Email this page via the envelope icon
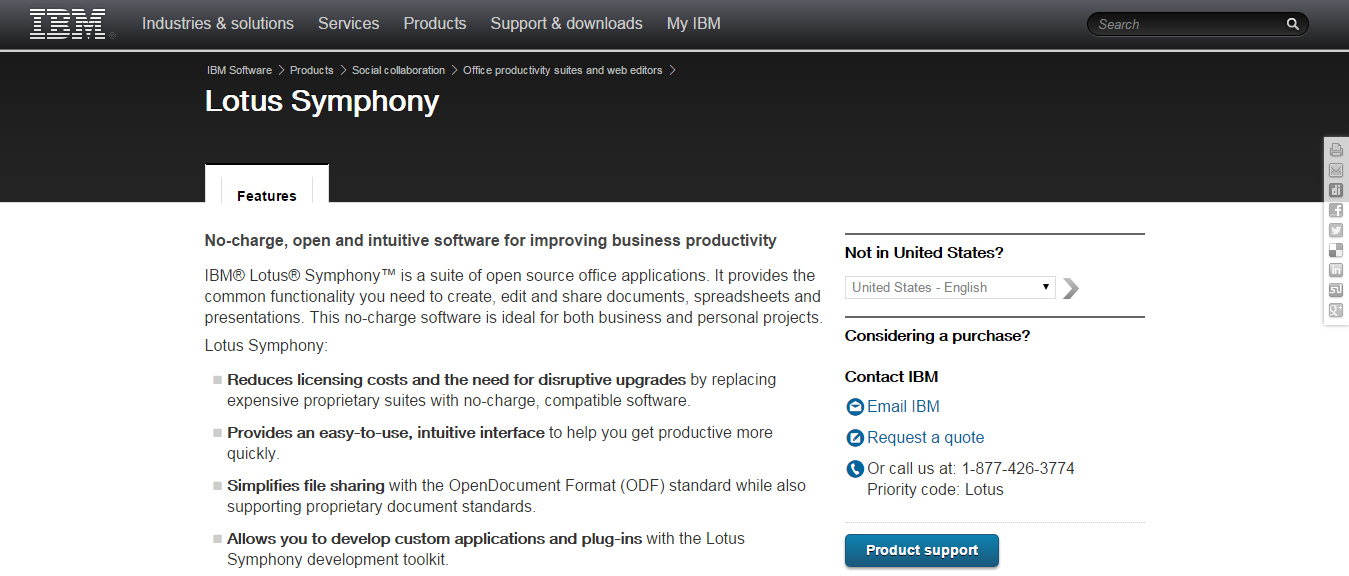The height and width of the screenshot is (576, 1349). point(1336,170)
